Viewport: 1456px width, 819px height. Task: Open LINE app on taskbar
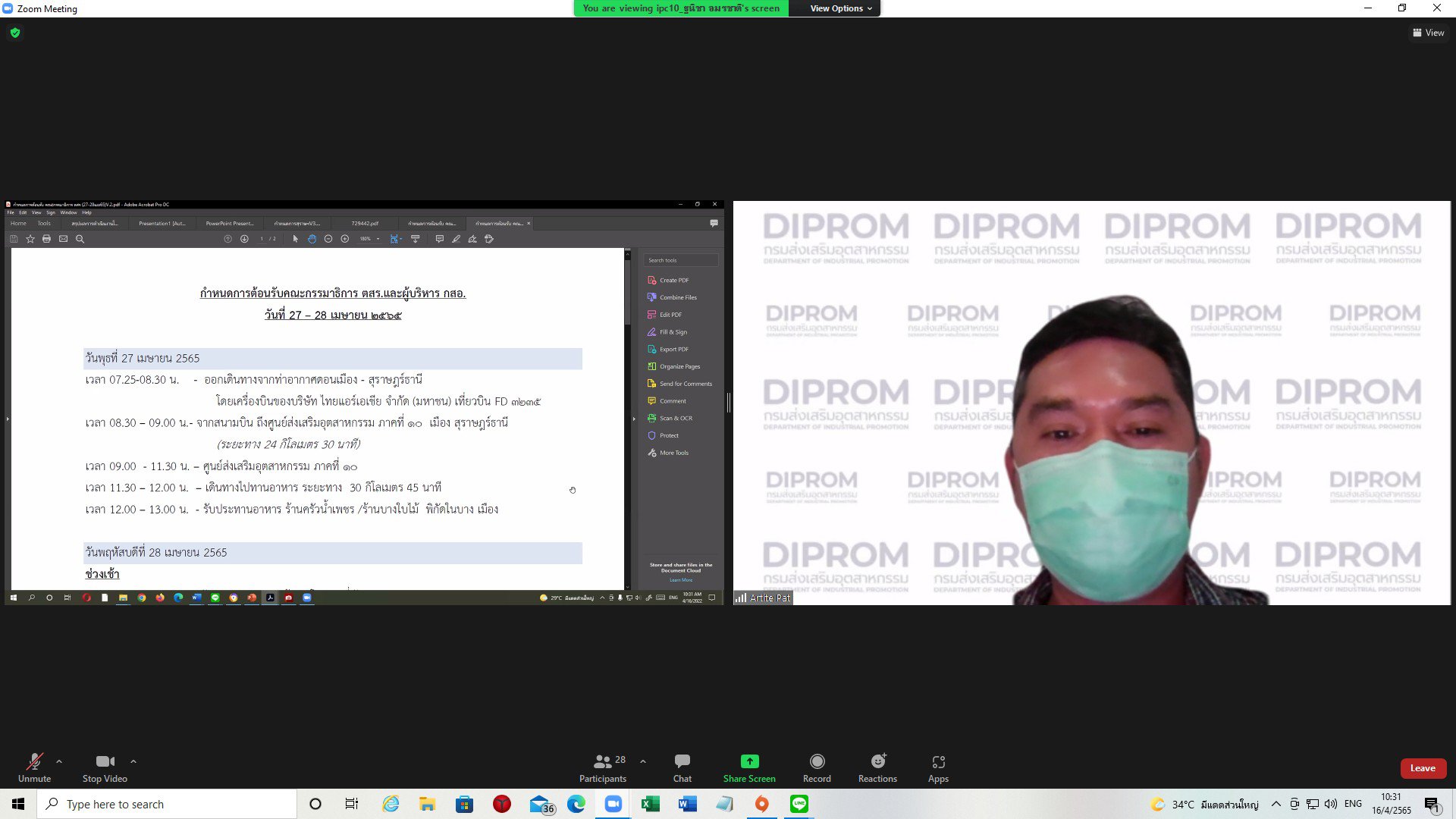[799, 804]
